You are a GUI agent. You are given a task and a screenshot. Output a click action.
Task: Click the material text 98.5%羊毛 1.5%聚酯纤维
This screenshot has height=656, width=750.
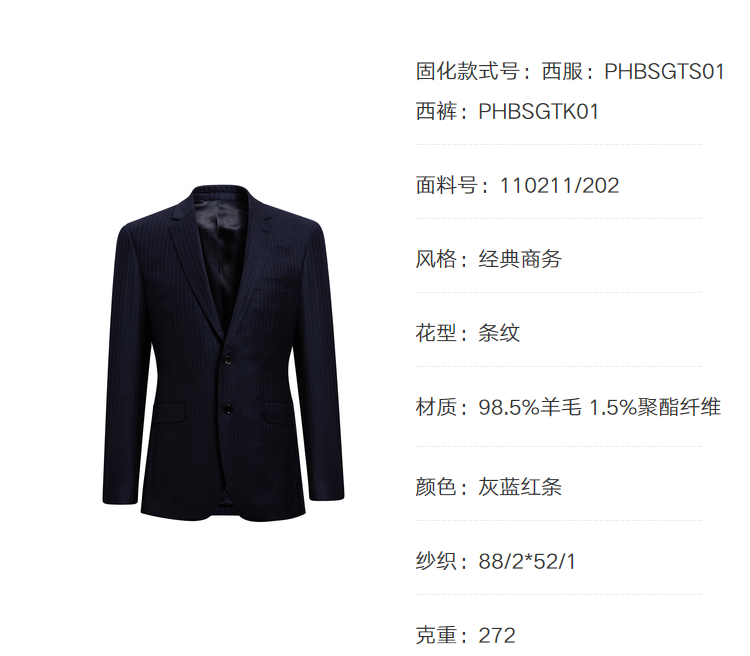pos(599,408)
